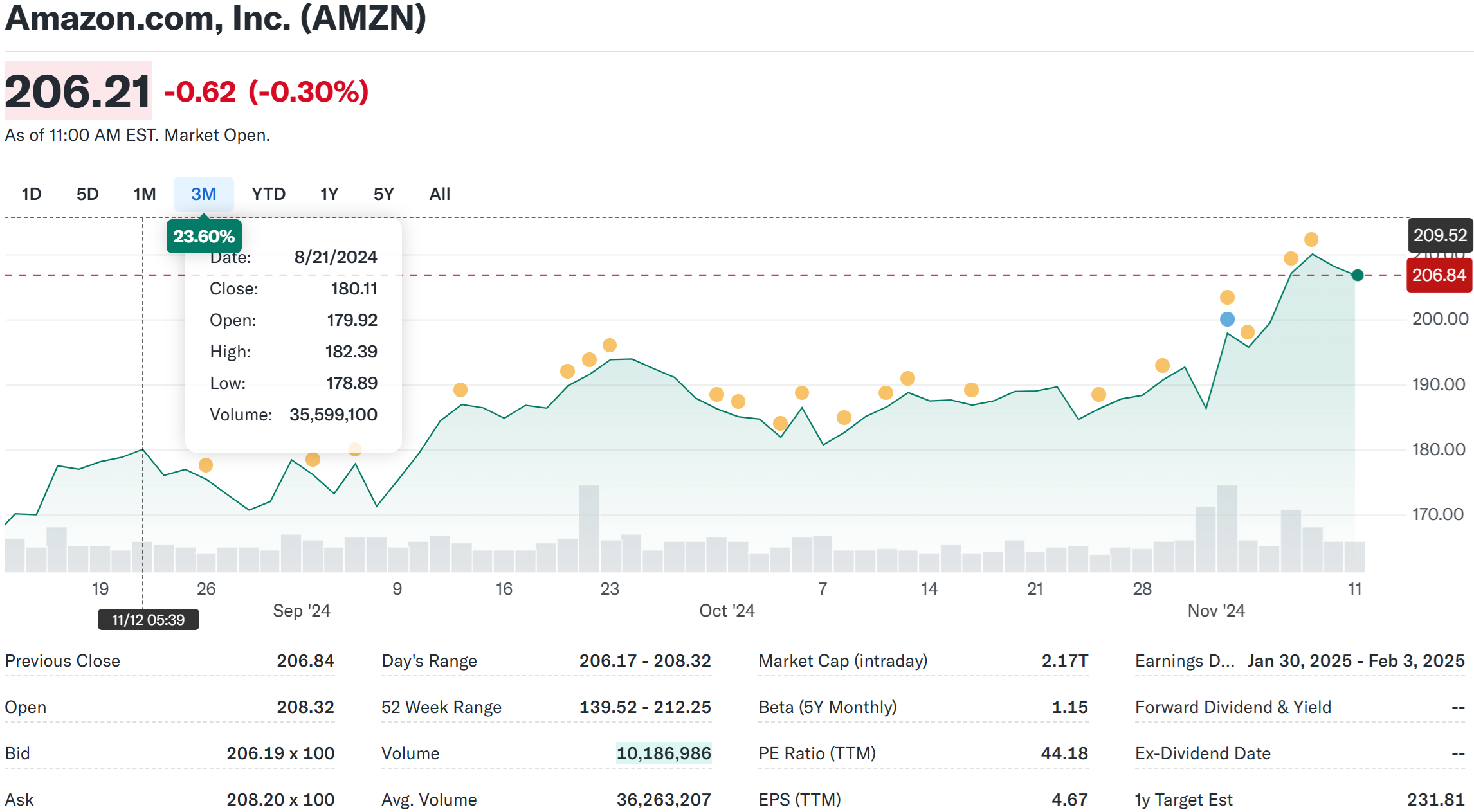Click the 11/12 05:39 crosshair time label
The width and height of the screenshot is (1474, 812).
(149, 620)
